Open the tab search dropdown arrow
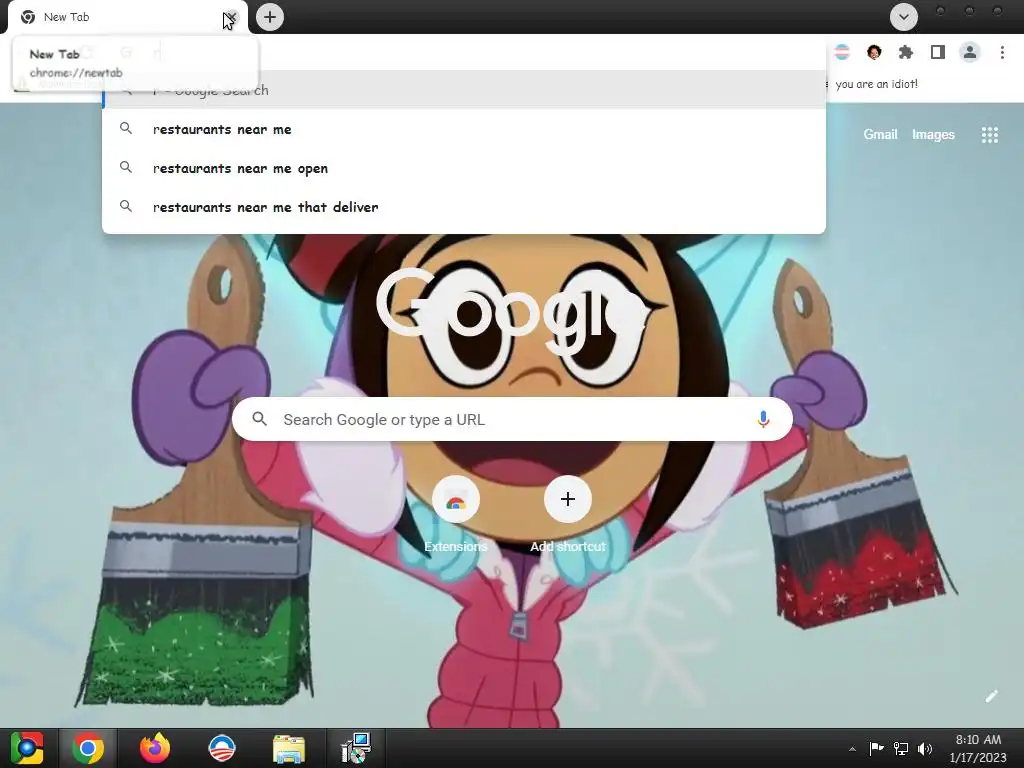This screenshot has width=1024, height=768. [x=904, y=17]
